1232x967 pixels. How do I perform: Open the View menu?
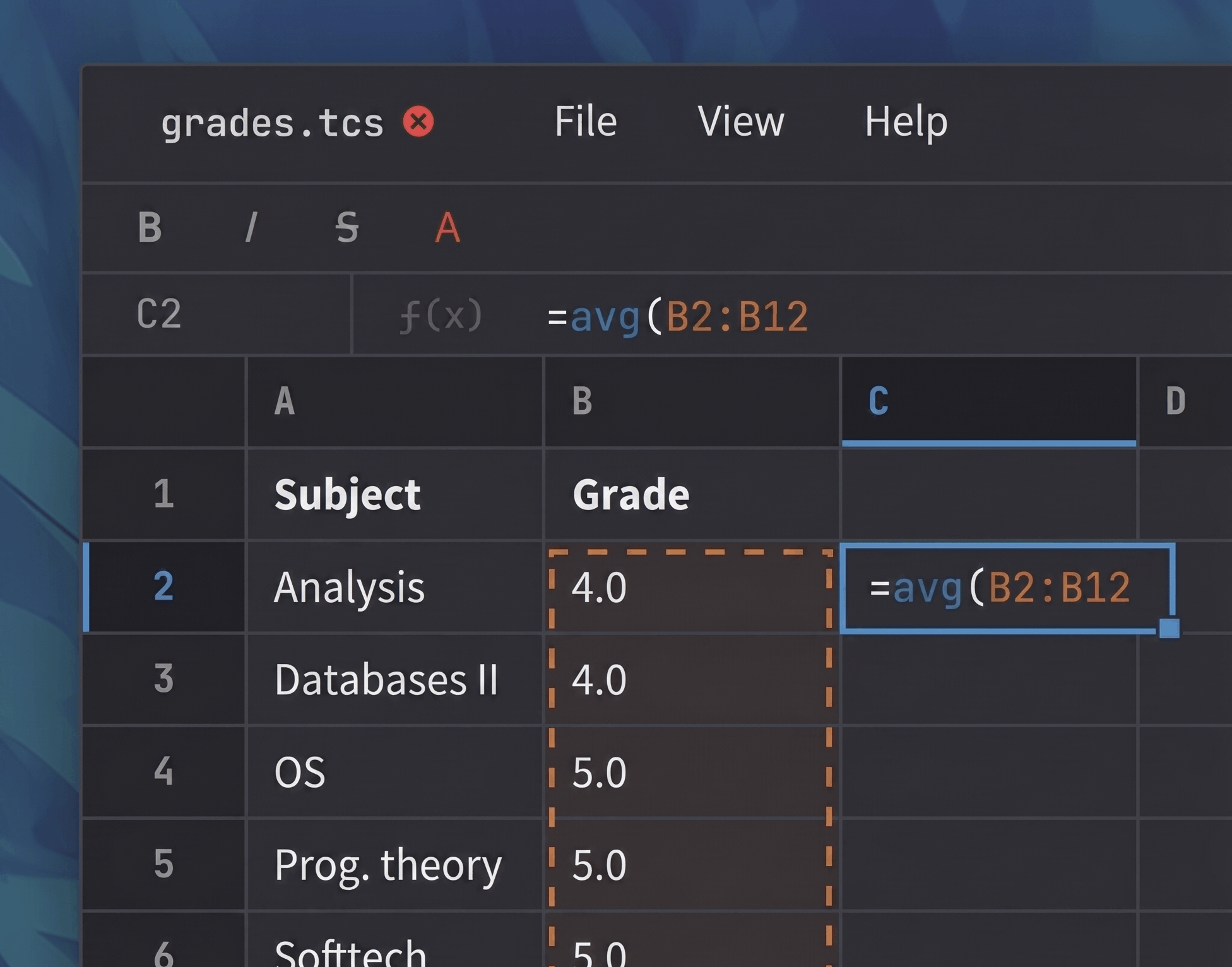pos(741,121)
